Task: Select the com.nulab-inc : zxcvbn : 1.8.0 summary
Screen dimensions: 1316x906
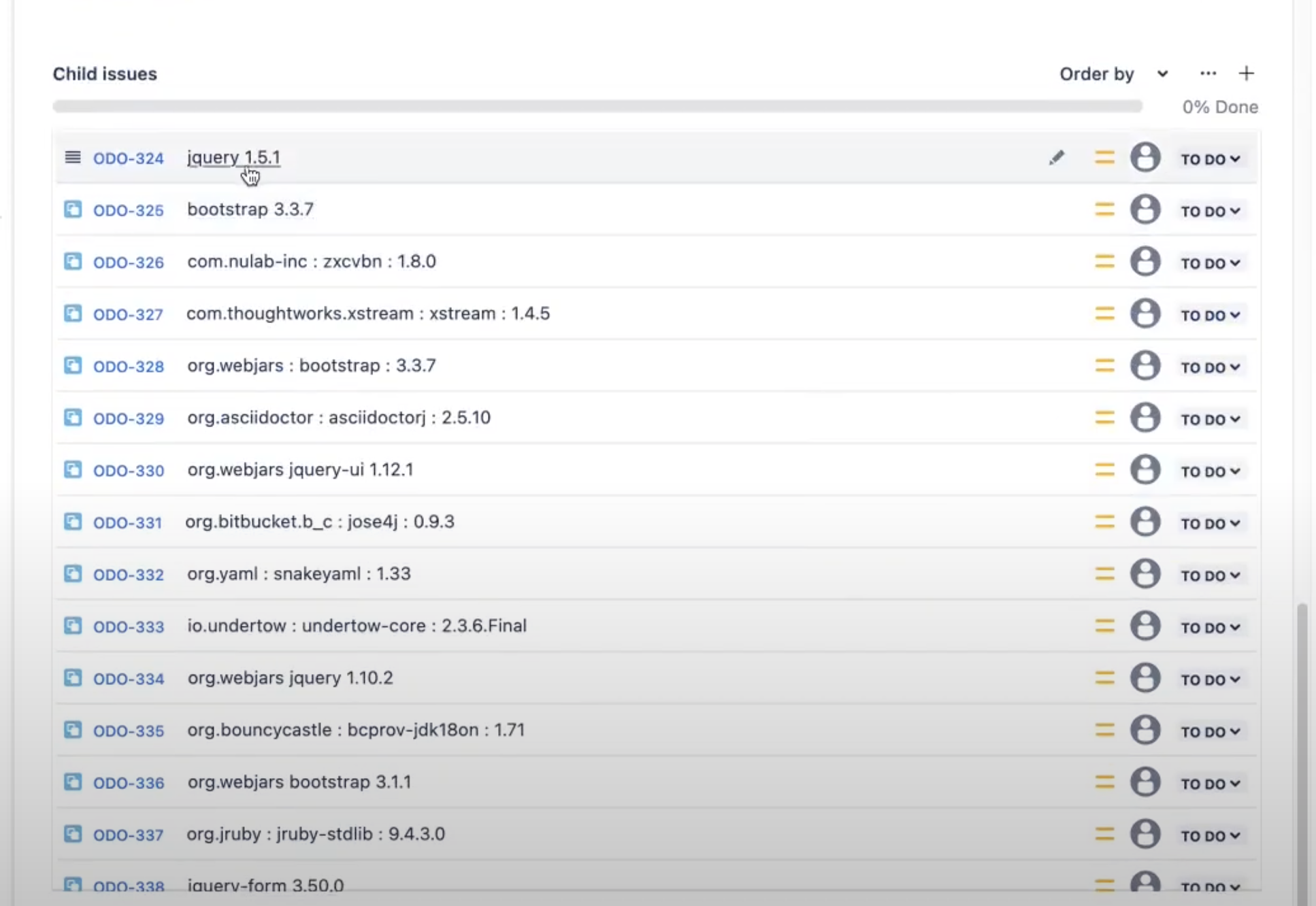Action: pyautogui.click(x=312, y=261)
